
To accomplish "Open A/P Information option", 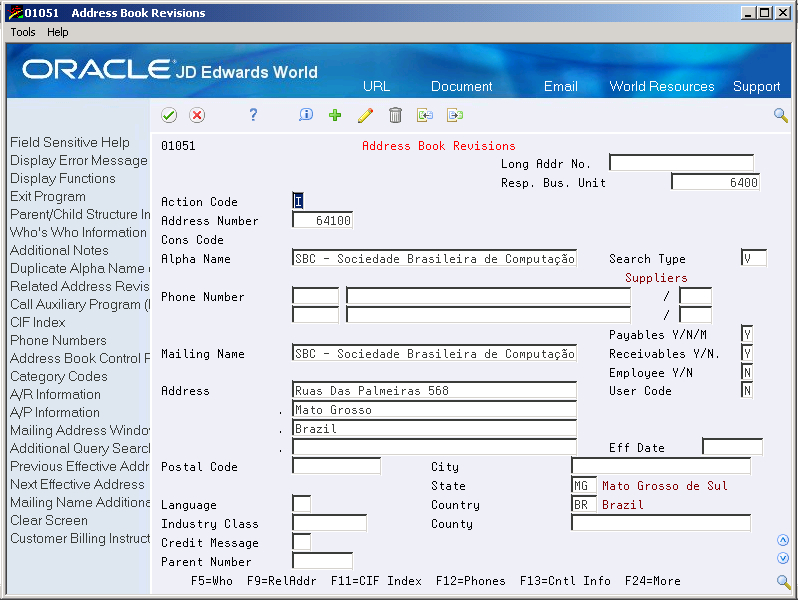I will (54, 412).
